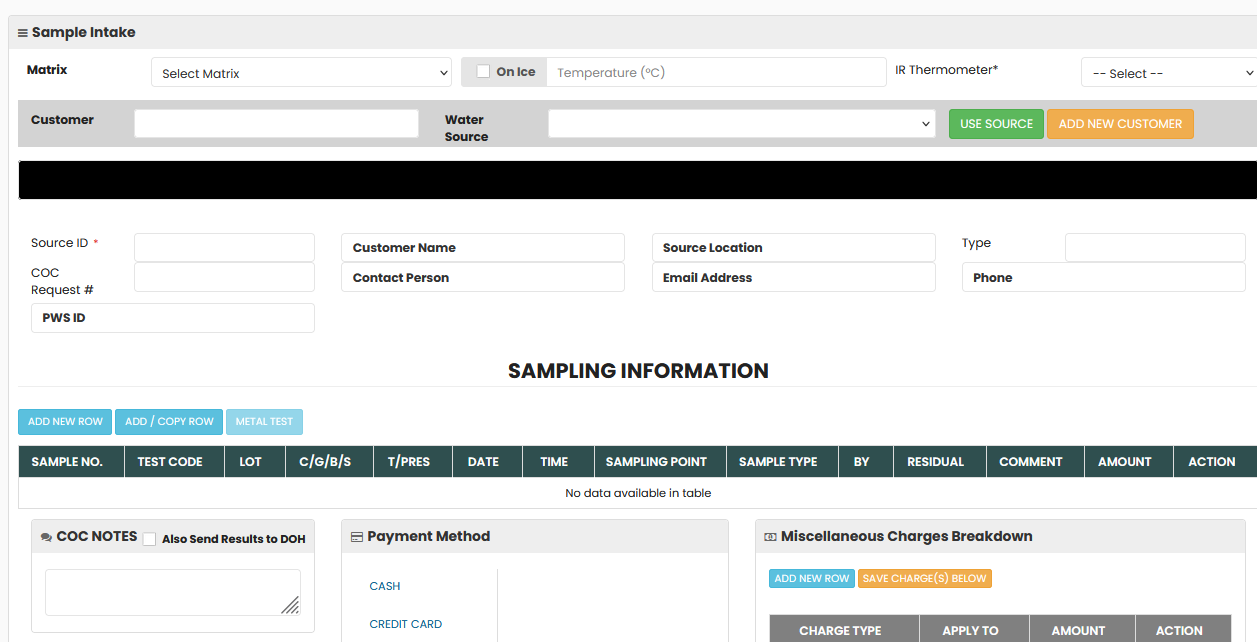Click the RESIDUAL column header
This screenshot has height=642, width=1257.
tap(940, 461)
